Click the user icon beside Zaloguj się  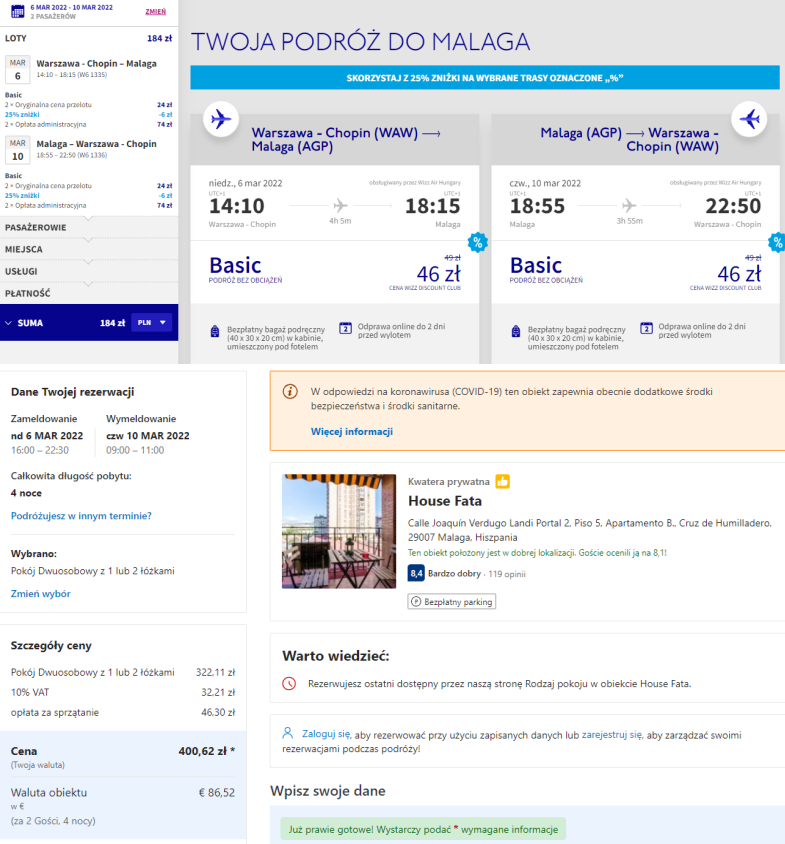(288, 733)
